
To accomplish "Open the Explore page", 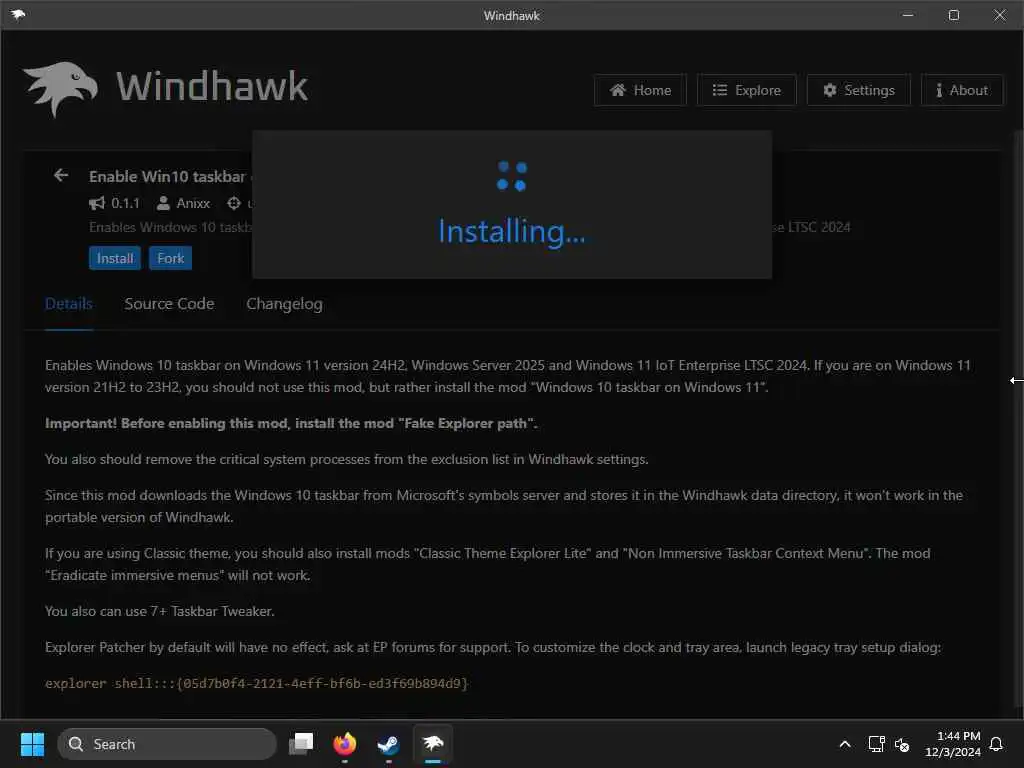I will pos(746,90).
